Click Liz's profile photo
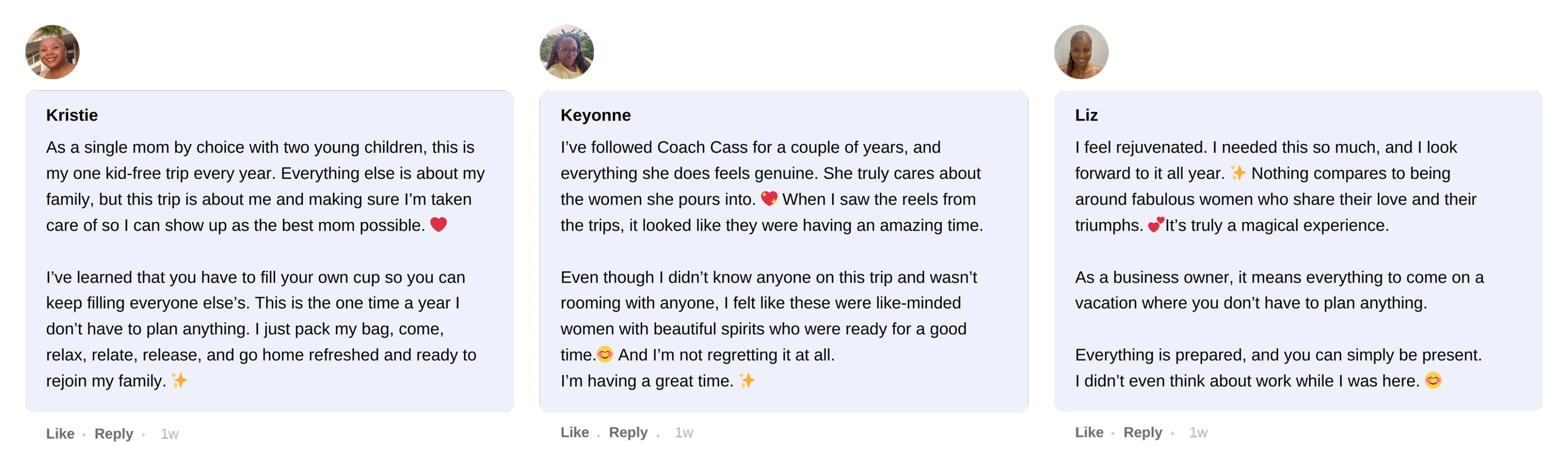The image size is (1568, 455). [x=1081, y=52]
